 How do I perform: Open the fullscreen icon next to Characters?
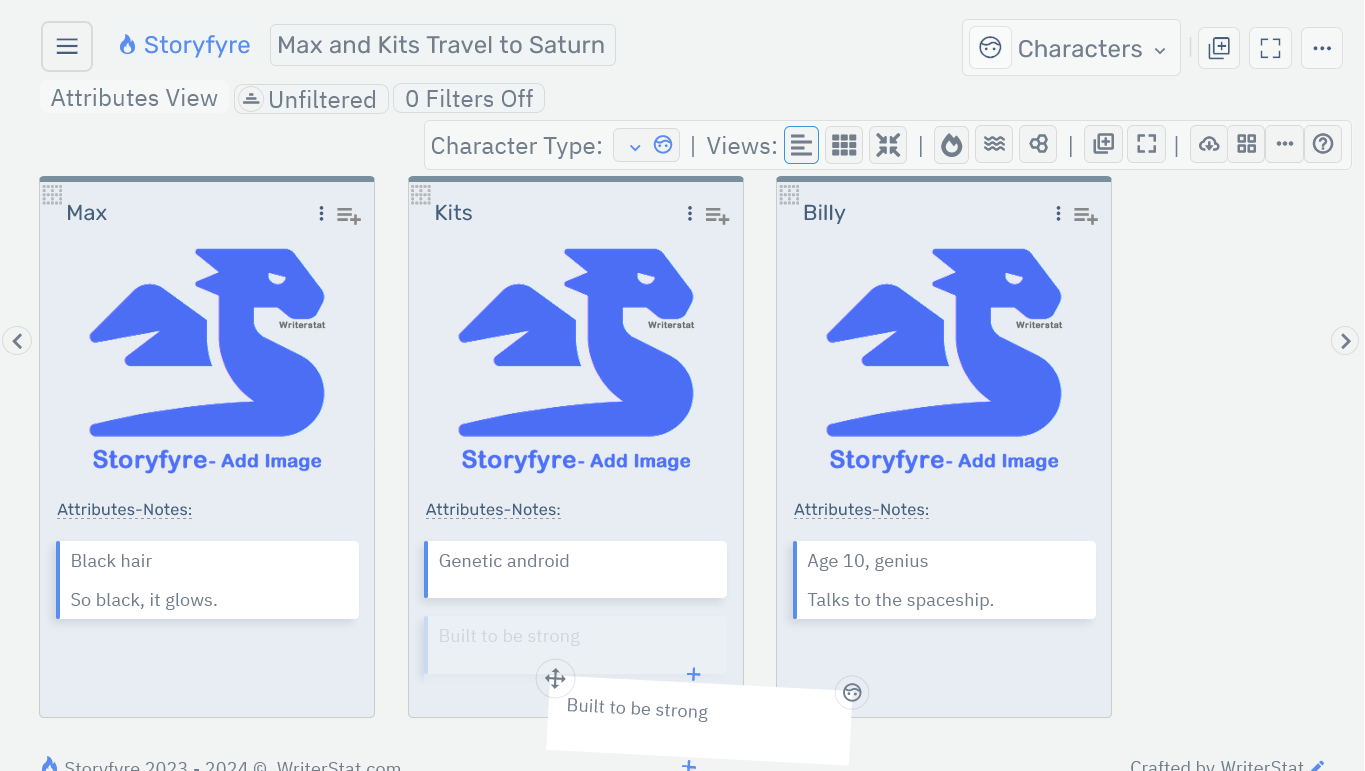coord(1270,47)
